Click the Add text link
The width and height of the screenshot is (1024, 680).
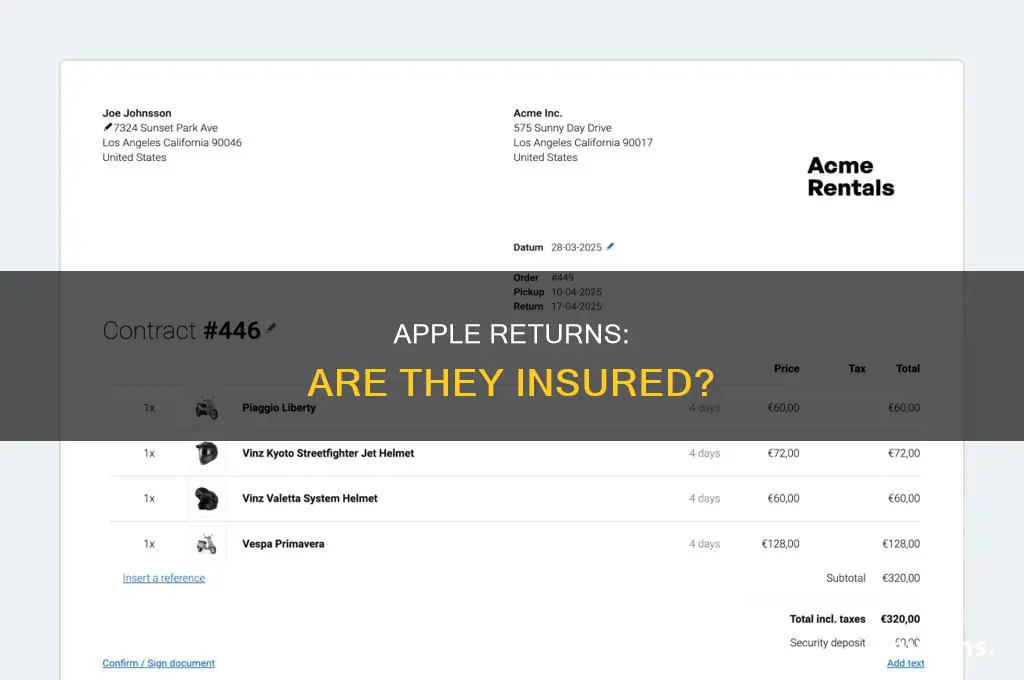tap(905, 663)
